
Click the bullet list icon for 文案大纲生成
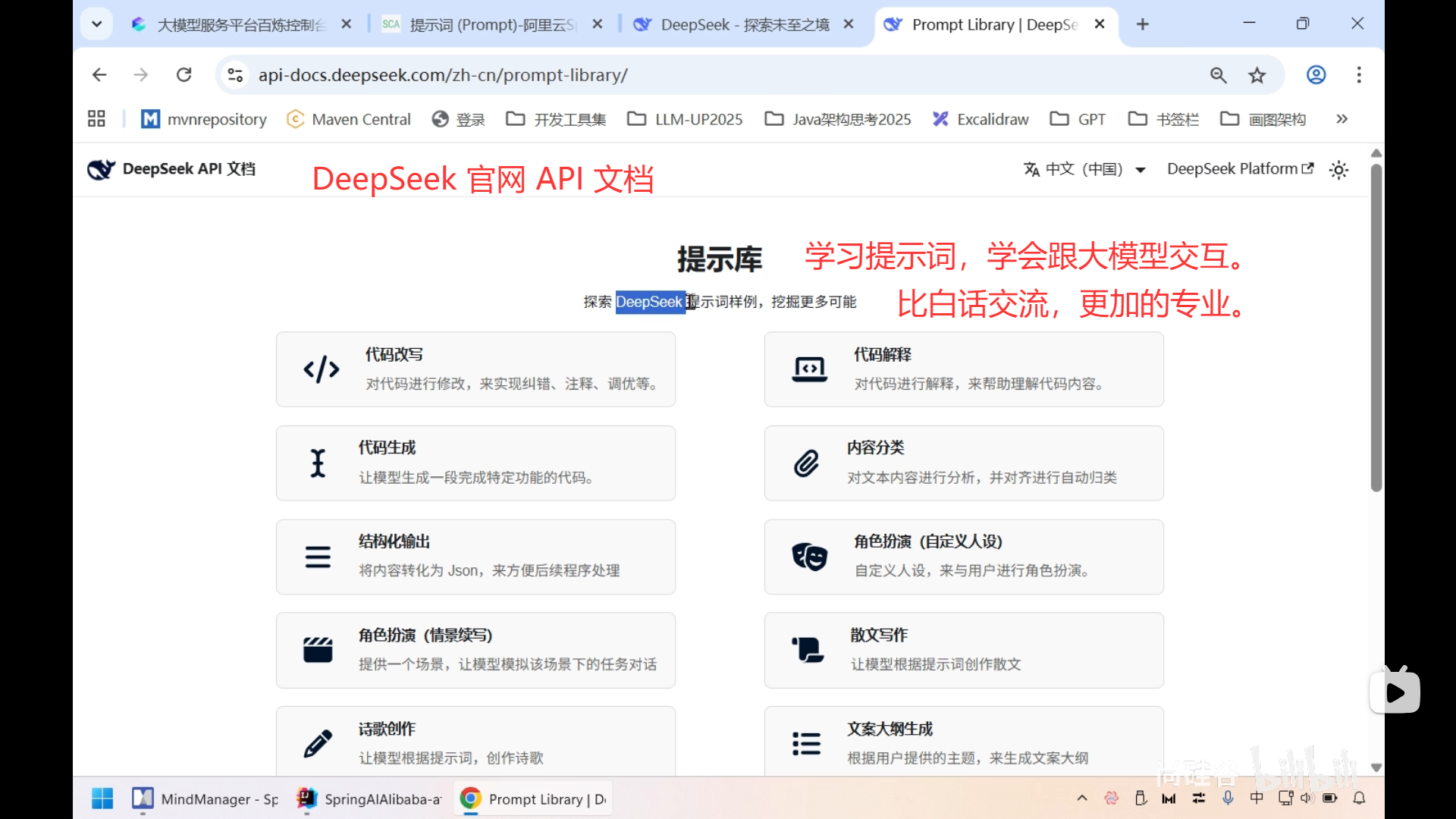pyautogui.click(x=806, y=744)
